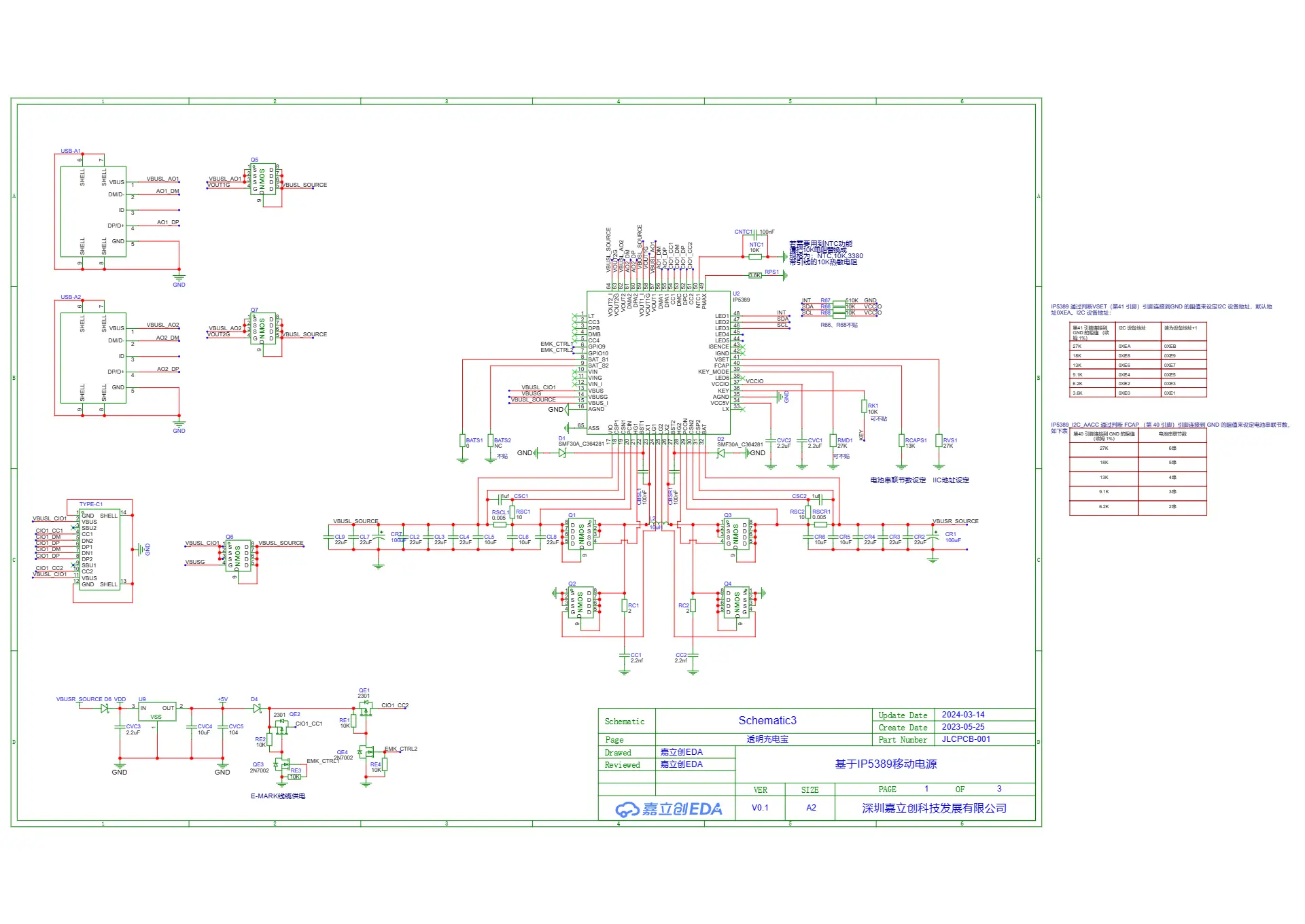Select the Q1 NMOS transistor symbol
Screen dimensions: 1305x924
pos(581,535)
